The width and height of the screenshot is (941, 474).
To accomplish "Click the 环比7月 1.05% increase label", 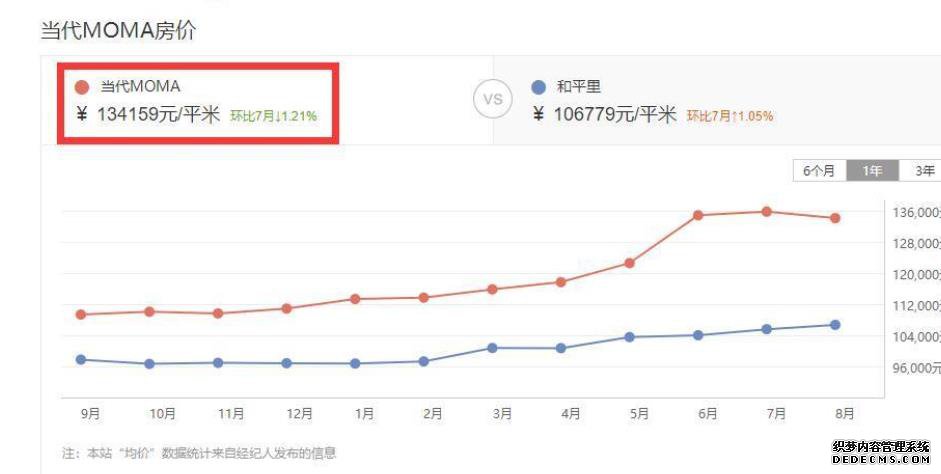I will click(730, 116).
